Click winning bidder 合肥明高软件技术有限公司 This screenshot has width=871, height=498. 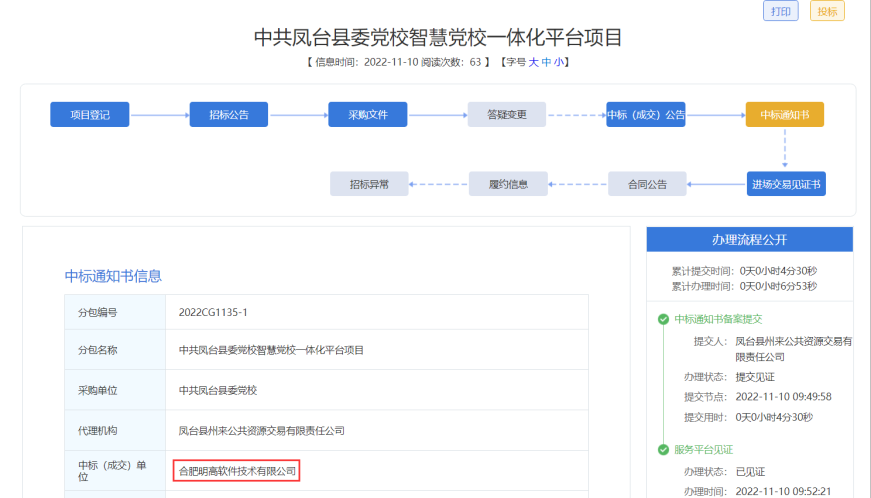[237, 471]
